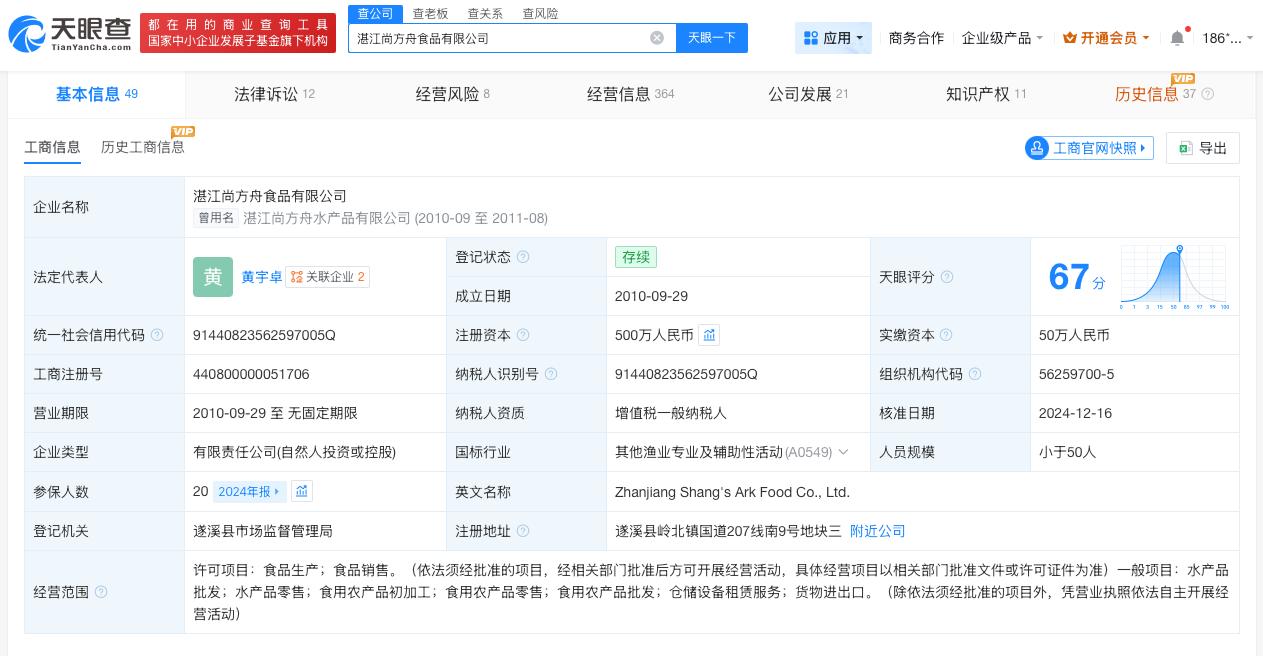
Task: Click credit code 91440823562597005Q under 统一社会信用代码
Action: tap(264, 335)
